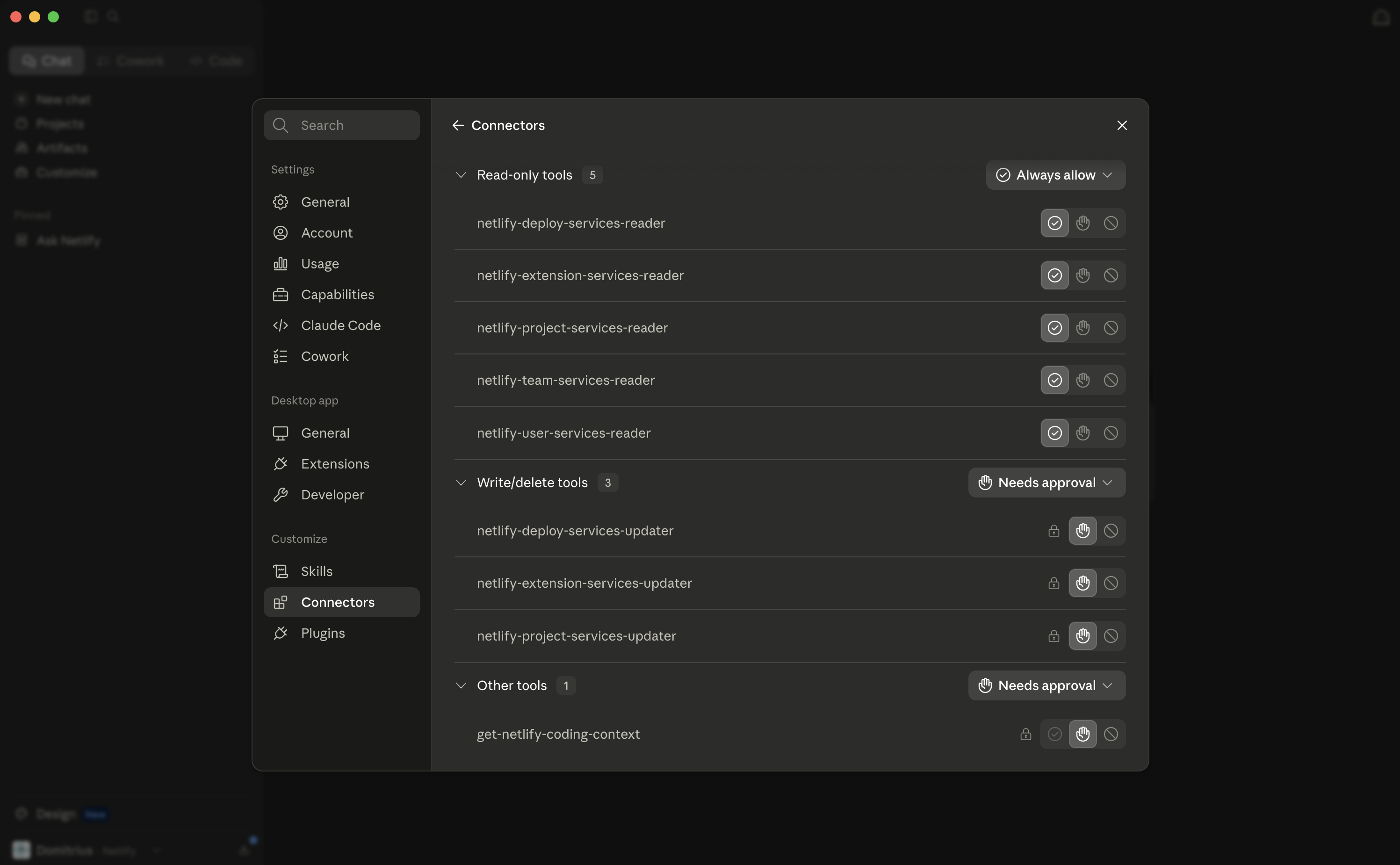Image resolution: width=1400 pixels, height=865 pixels.
Task: Collapse the Other tools section
Action: (x=461, y=685)
